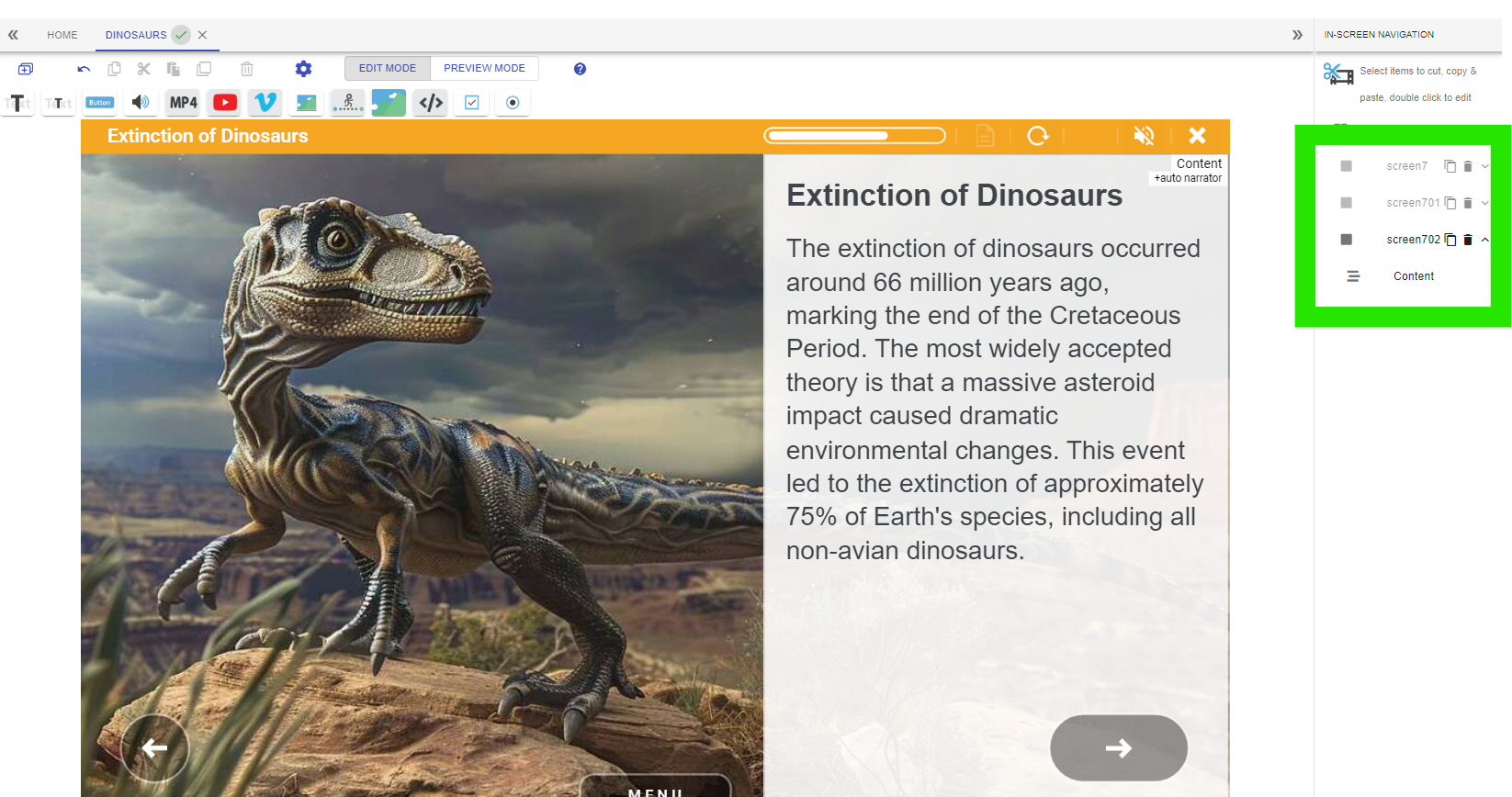1512x797 pixels.
Task: Insert a small image element
Action: (x=307, y=103)
